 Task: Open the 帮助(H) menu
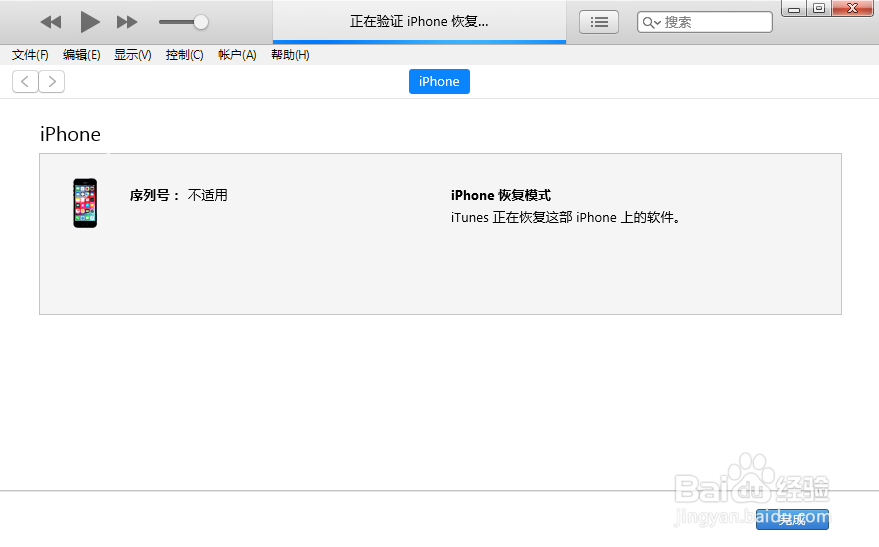tap(290, 55)
